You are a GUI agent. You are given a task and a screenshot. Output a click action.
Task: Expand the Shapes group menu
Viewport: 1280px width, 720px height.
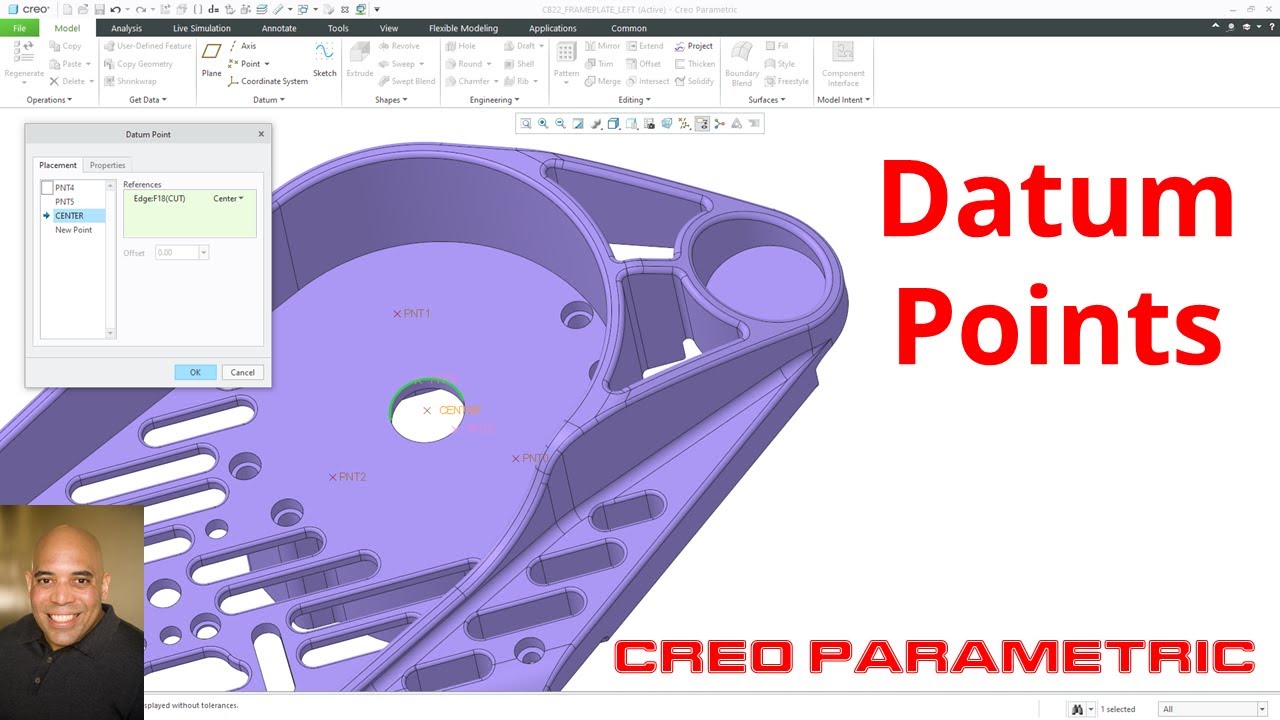pyautogui.click(x=391, y=100)
